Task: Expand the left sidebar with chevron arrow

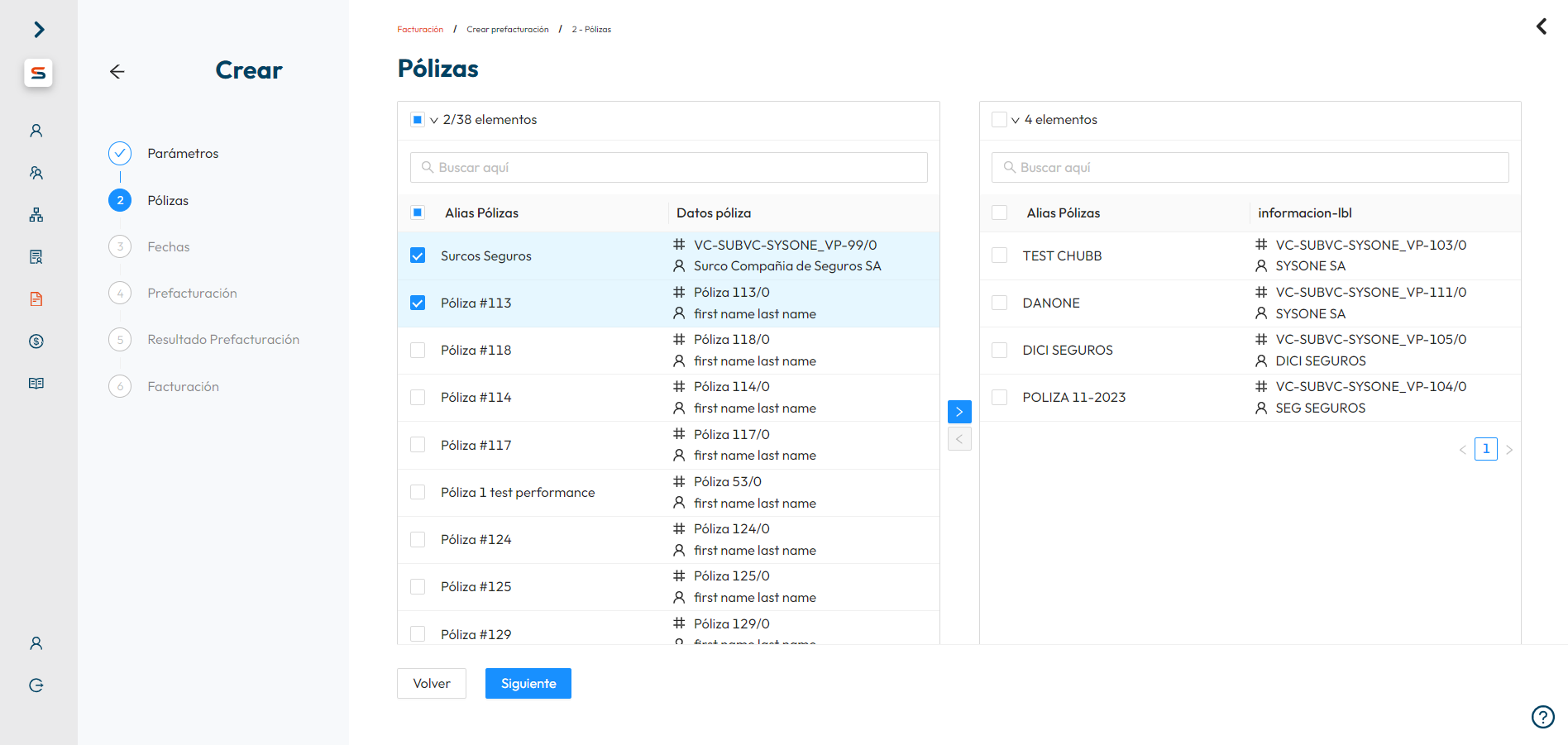Action: point(39,30)
